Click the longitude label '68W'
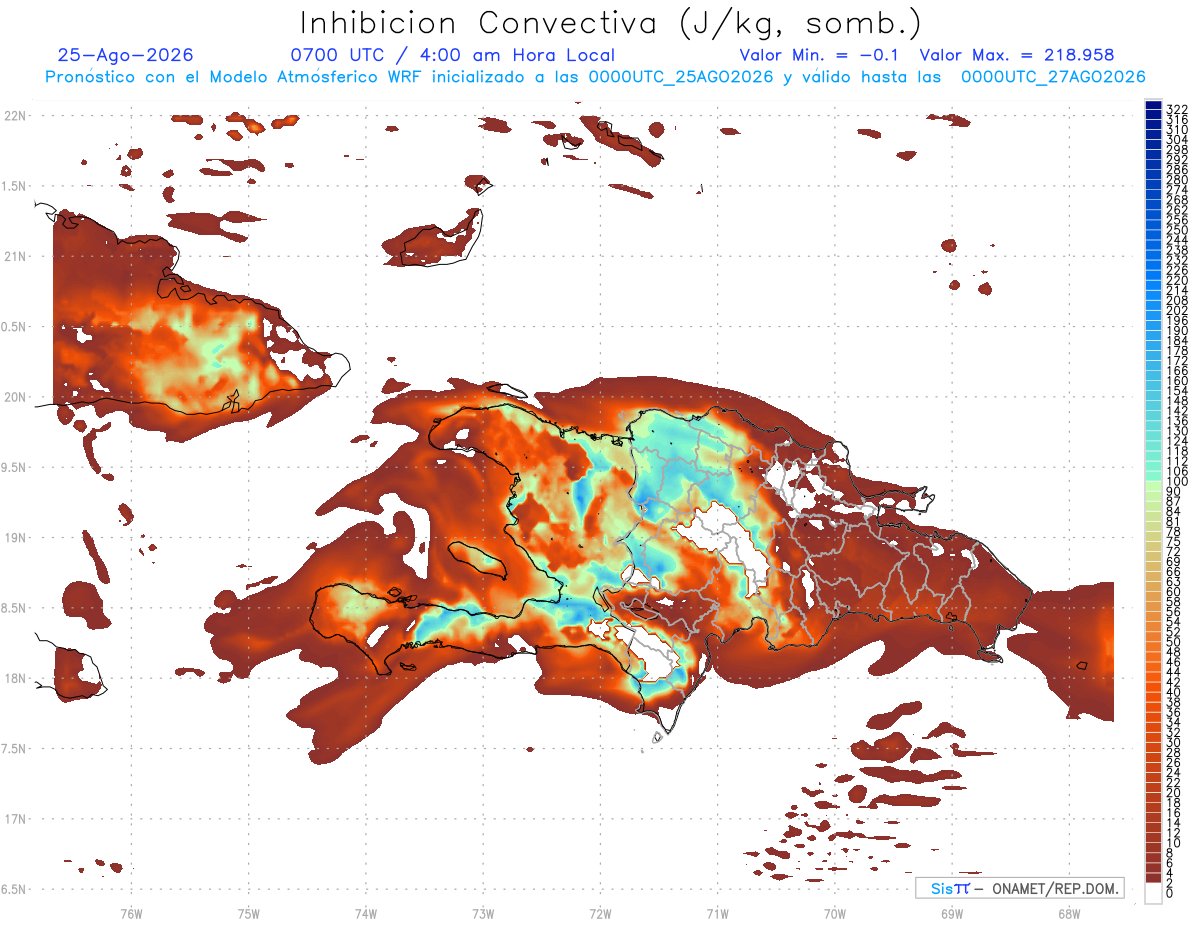The height and width of the screenshot is (927, 1200). coord(1068,913)
